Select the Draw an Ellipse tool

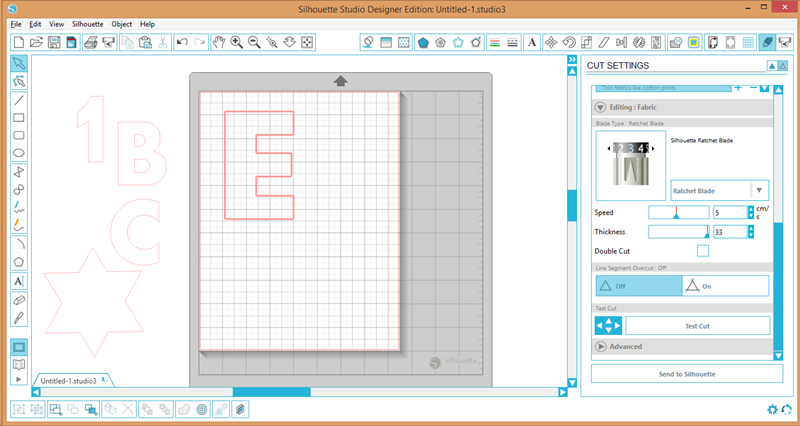[19, 153]
